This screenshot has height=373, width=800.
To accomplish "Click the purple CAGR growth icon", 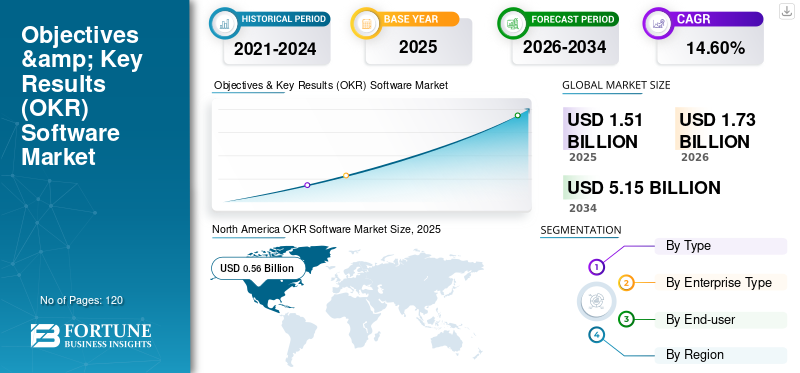I will click(x=658, y=23).
